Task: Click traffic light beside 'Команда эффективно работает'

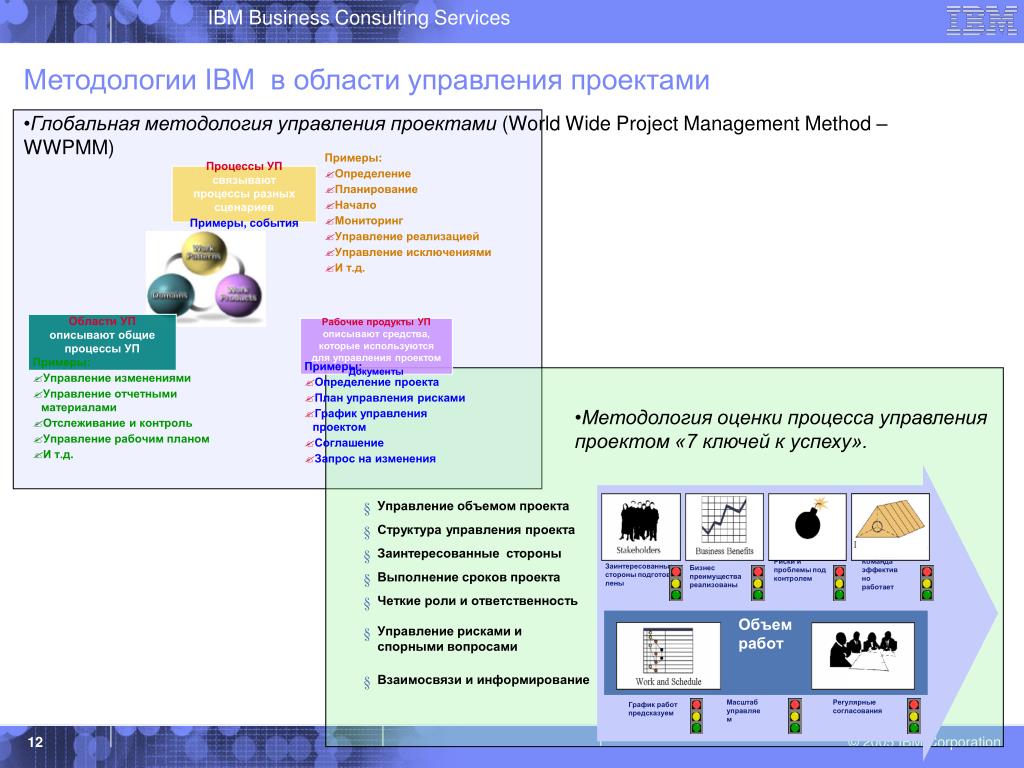Action: (927, 583)
